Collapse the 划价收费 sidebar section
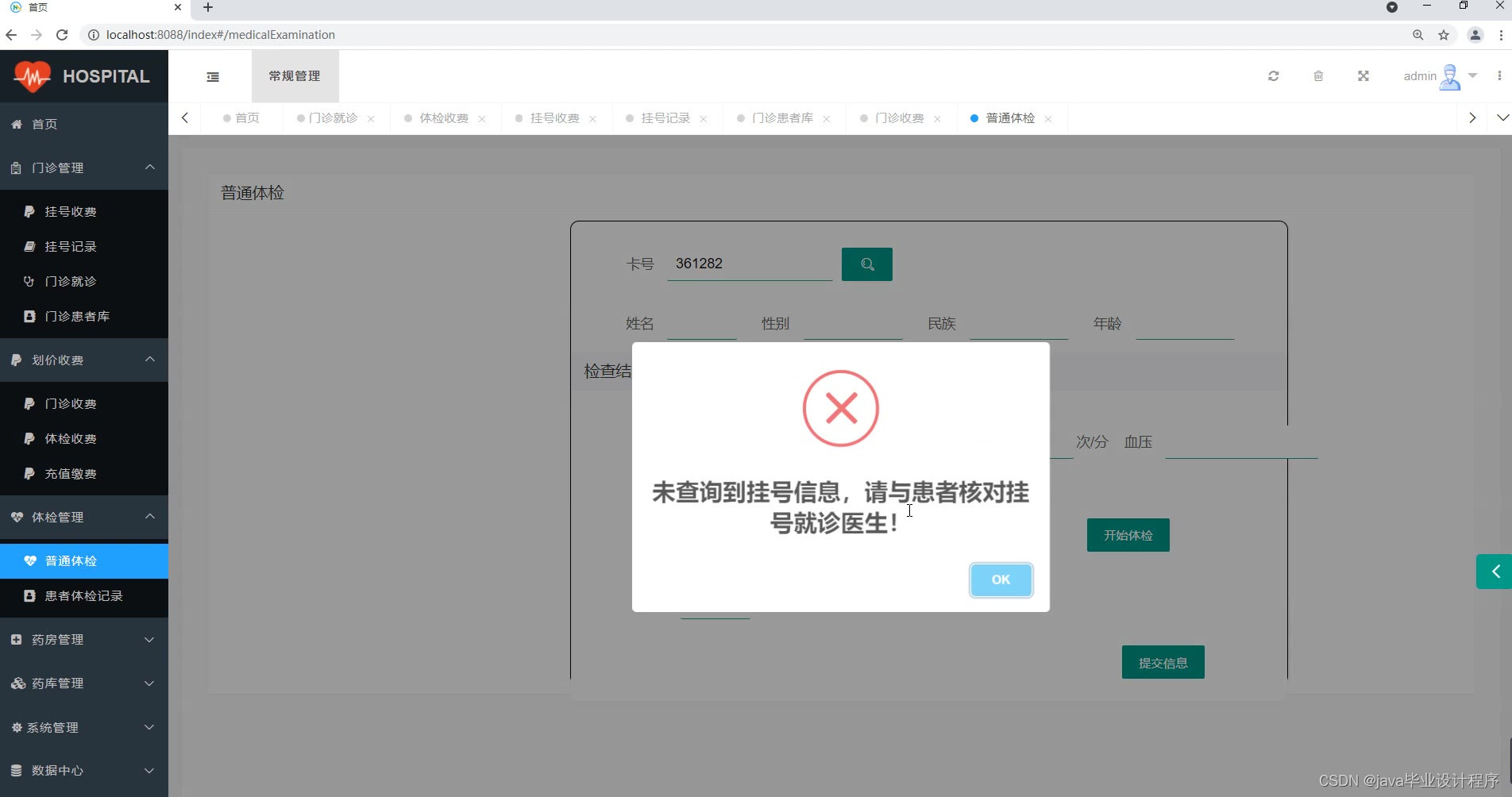Screen dimensions: 1512x797 click(84, 360)
